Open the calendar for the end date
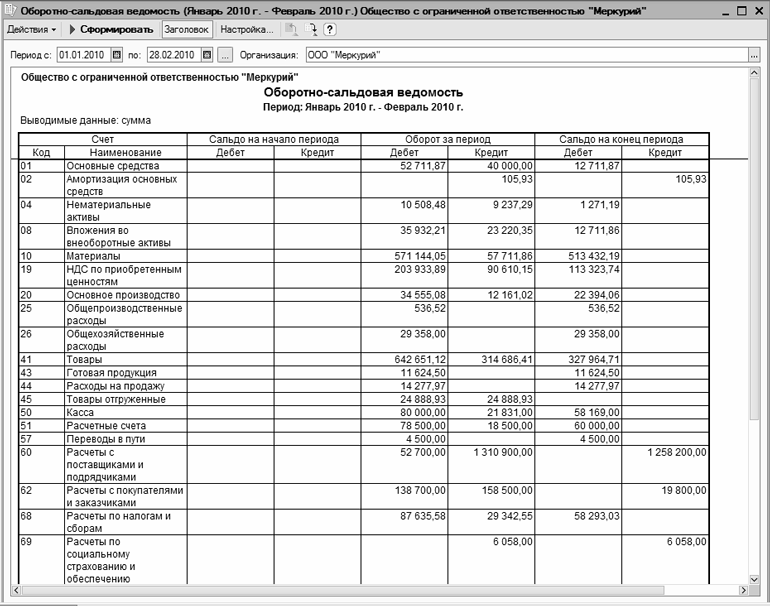The width and height of the screenshot is (770, 606). tap(209, 54)
